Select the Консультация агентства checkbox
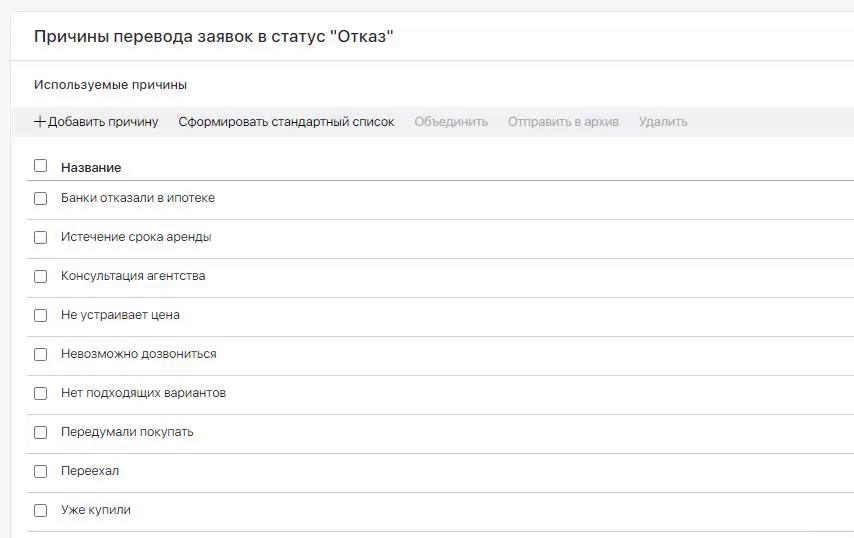854x538 pixels. [41, 276]
